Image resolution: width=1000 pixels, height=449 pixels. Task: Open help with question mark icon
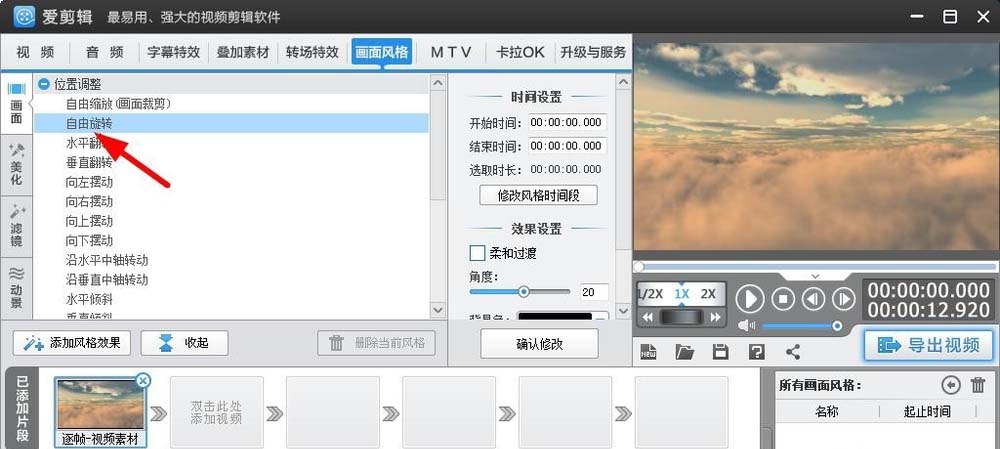[756, 351]
